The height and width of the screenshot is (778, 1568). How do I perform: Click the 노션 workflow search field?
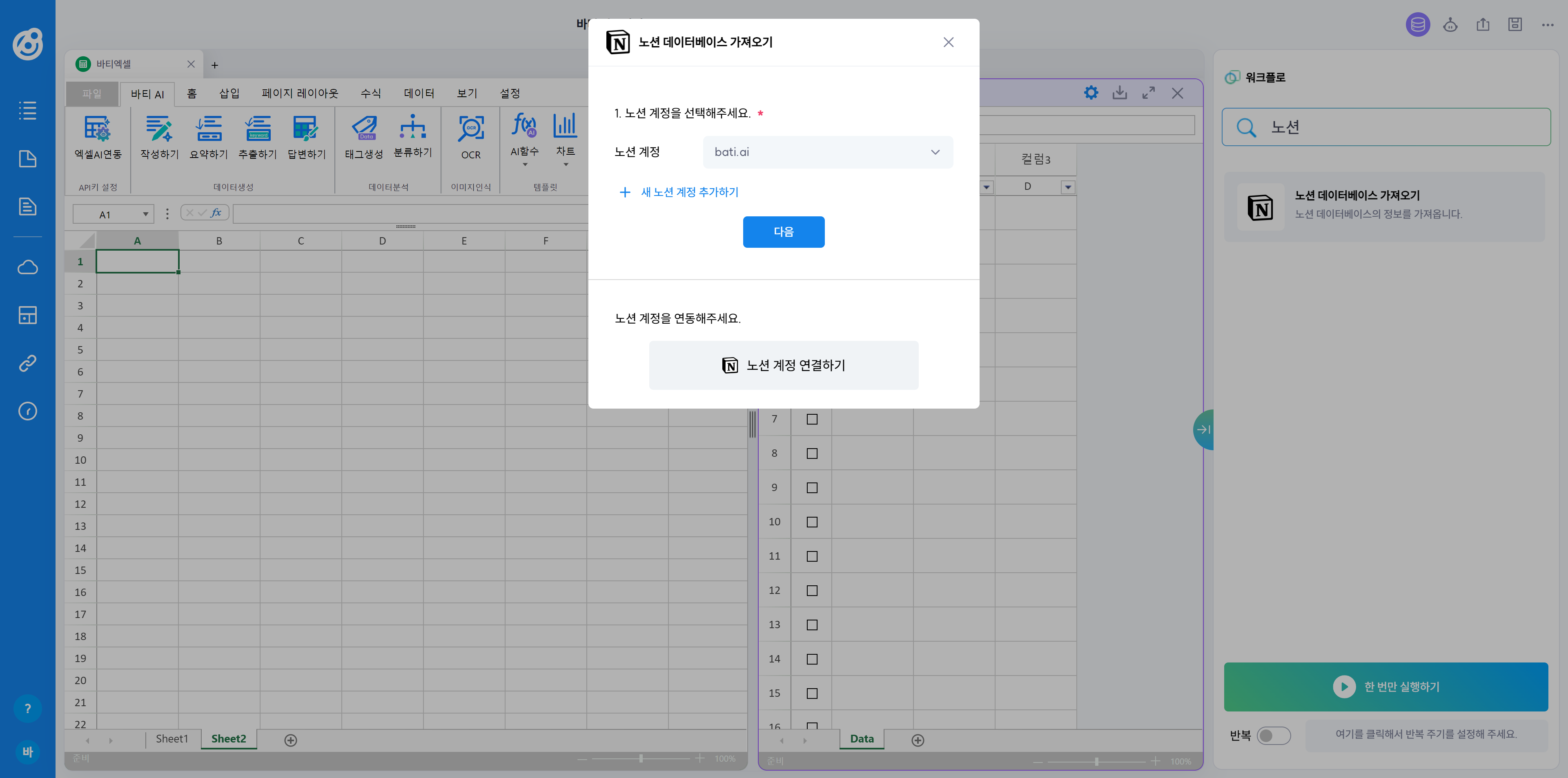tap(1386, 127)
